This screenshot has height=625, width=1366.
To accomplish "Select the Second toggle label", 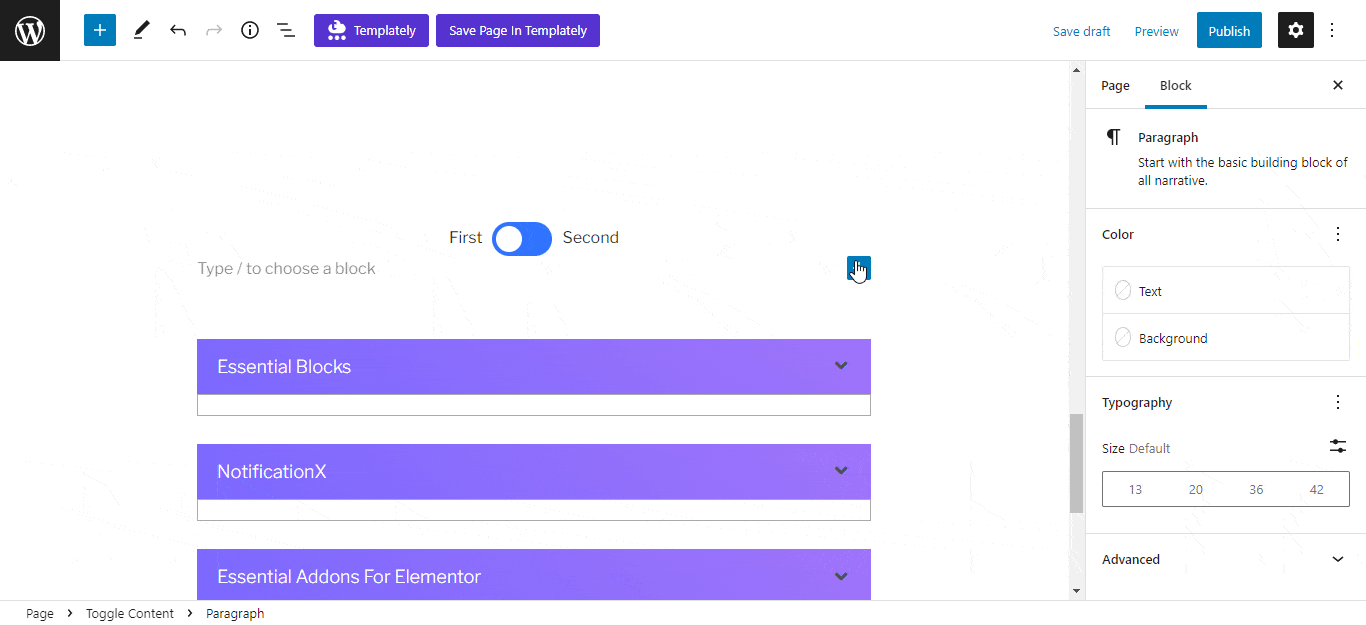I will click(591, 237).
